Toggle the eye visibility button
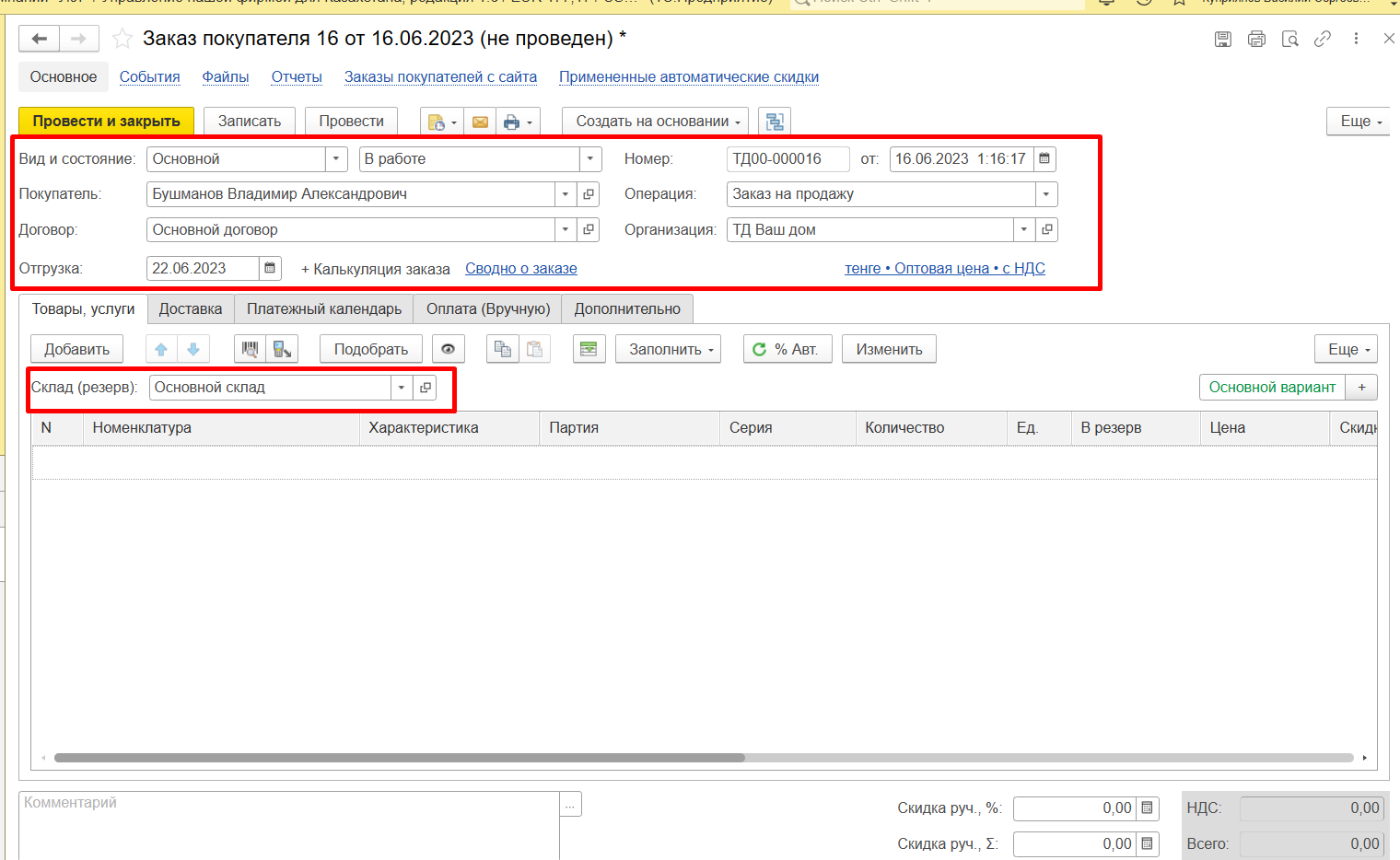The image size is (1400, 860). pos(448,349)
